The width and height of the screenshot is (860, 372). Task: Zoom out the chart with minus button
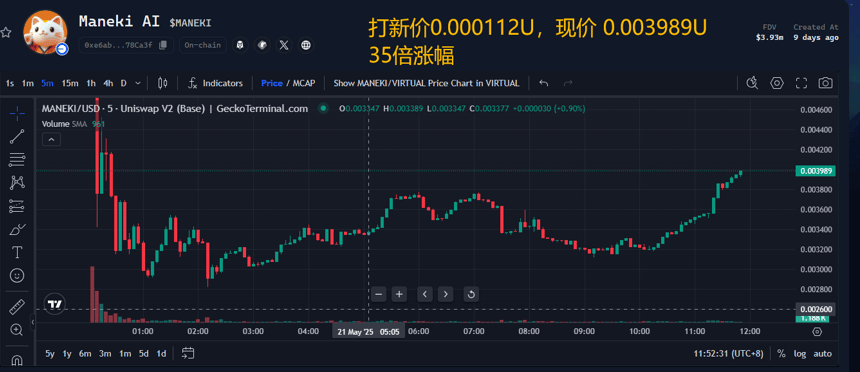coord(378,294)
